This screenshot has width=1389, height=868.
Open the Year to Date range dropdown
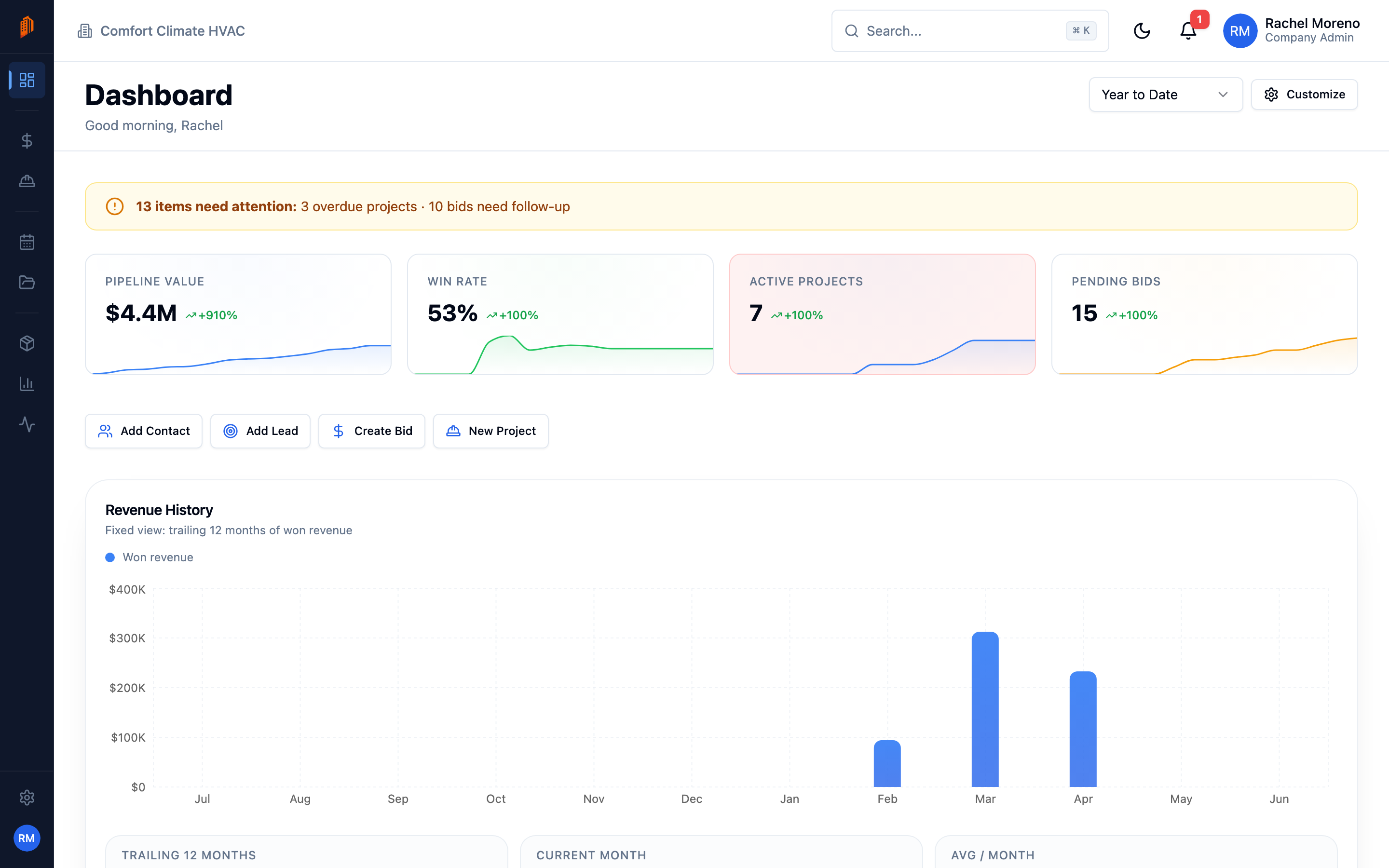1166,95
